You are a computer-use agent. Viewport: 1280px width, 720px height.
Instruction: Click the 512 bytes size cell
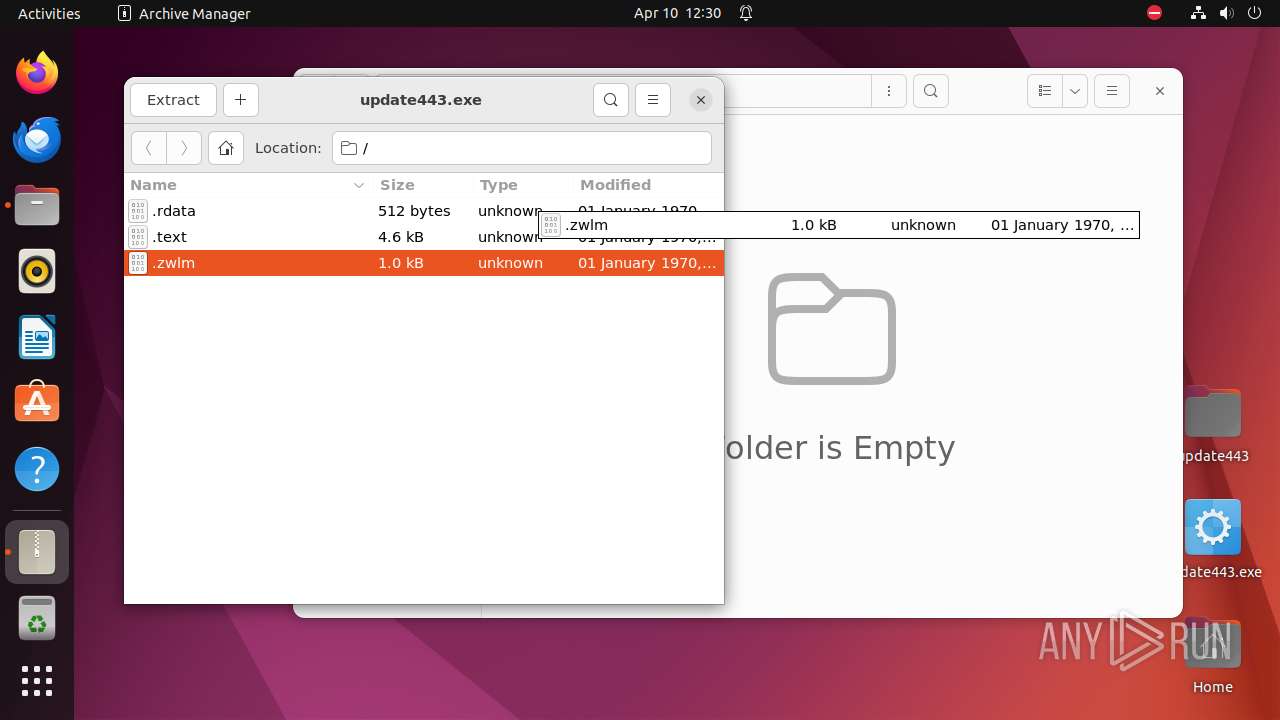click(x=414, y=211)
